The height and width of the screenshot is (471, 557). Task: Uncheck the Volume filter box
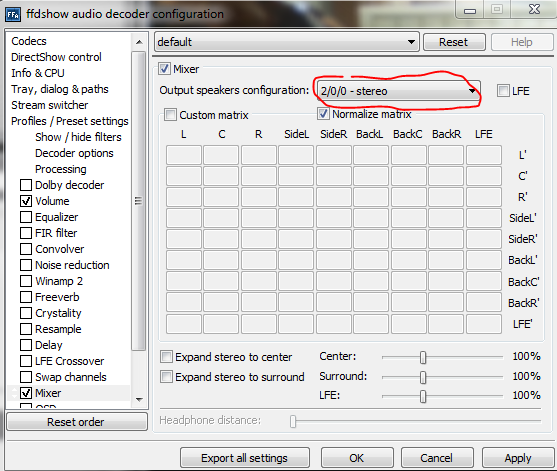point(26,201)
